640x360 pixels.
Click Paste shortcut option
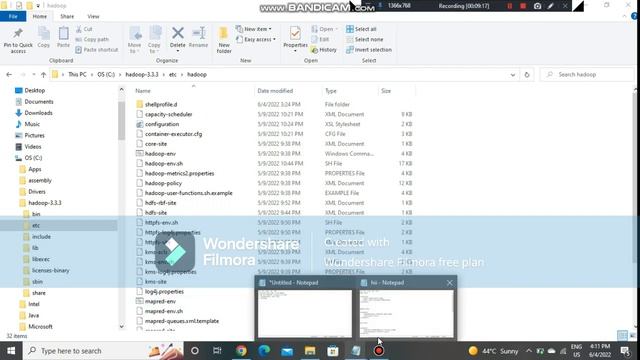[97, 49]
